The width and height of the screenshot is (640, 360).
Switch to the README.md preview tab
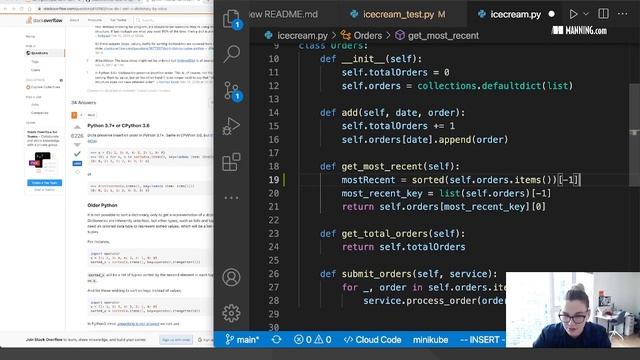click(283, 14)
